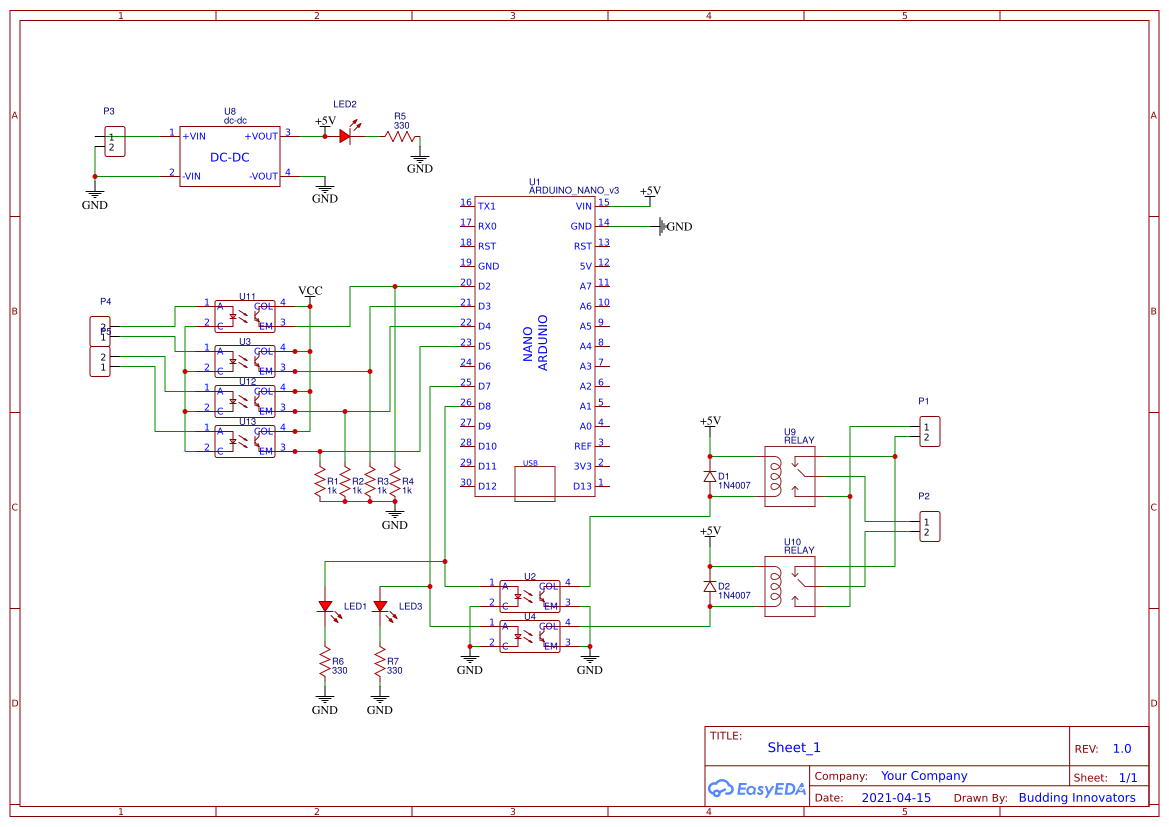Select the relay symbol U10

coord(789,587)
